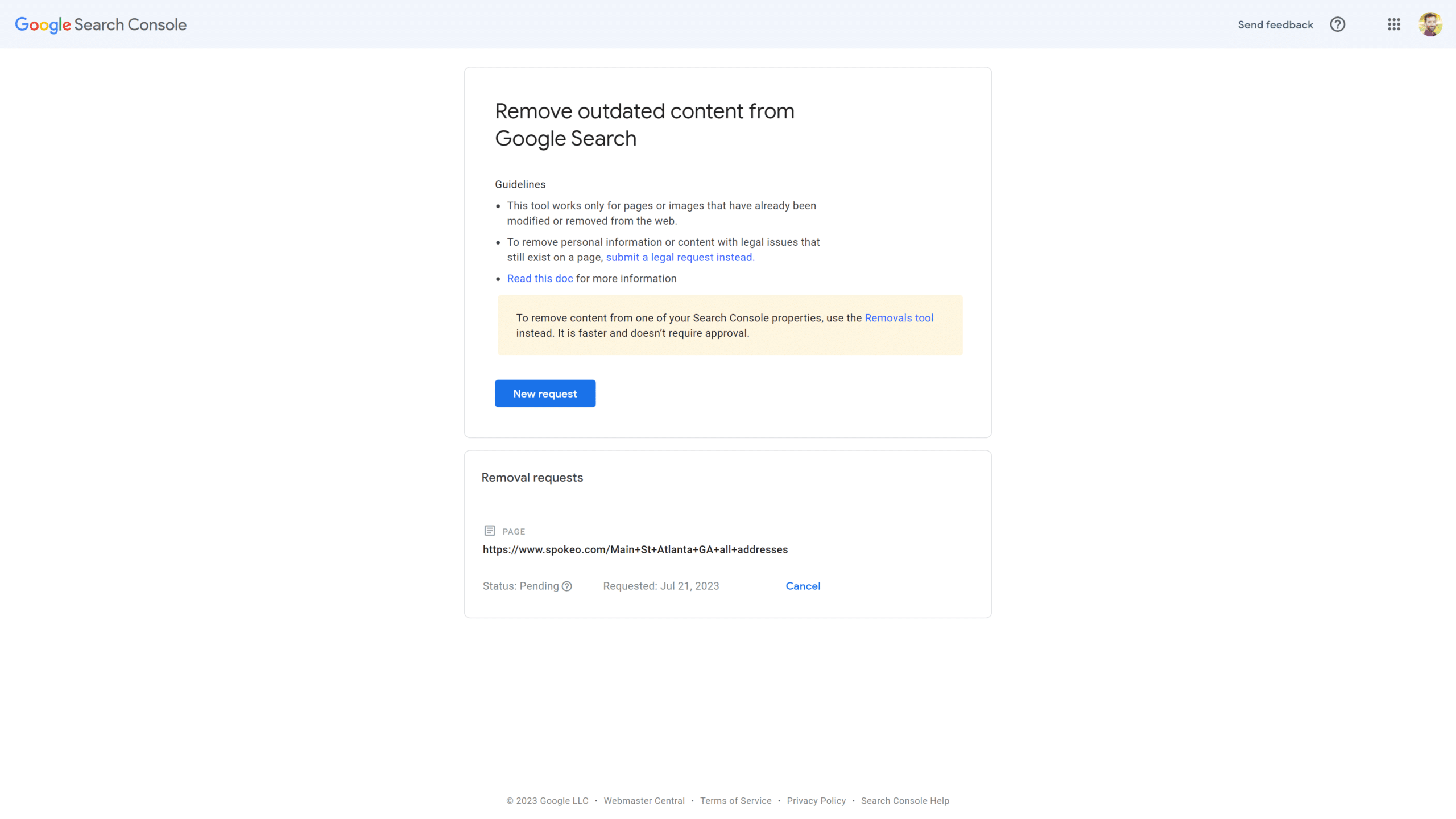Open the Removals tool link
The image size is (1456, 819).
tap(899, 318)
